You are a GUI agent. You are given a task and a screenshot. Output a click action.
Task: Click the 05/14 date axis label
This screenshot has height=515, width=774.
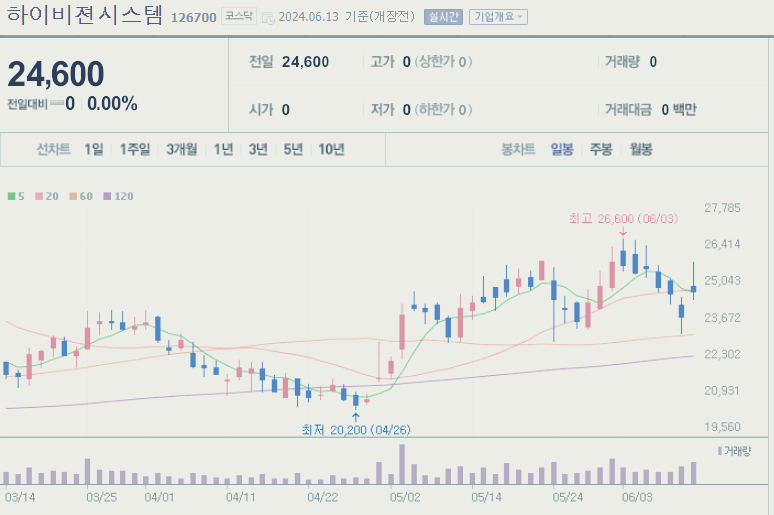[486, 497]
